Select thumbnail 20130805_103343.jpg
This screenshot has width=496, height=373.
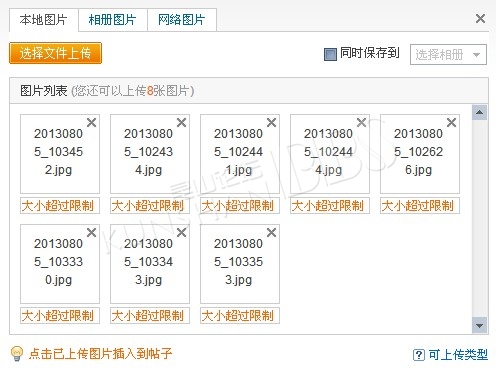[x=150, y=264]
